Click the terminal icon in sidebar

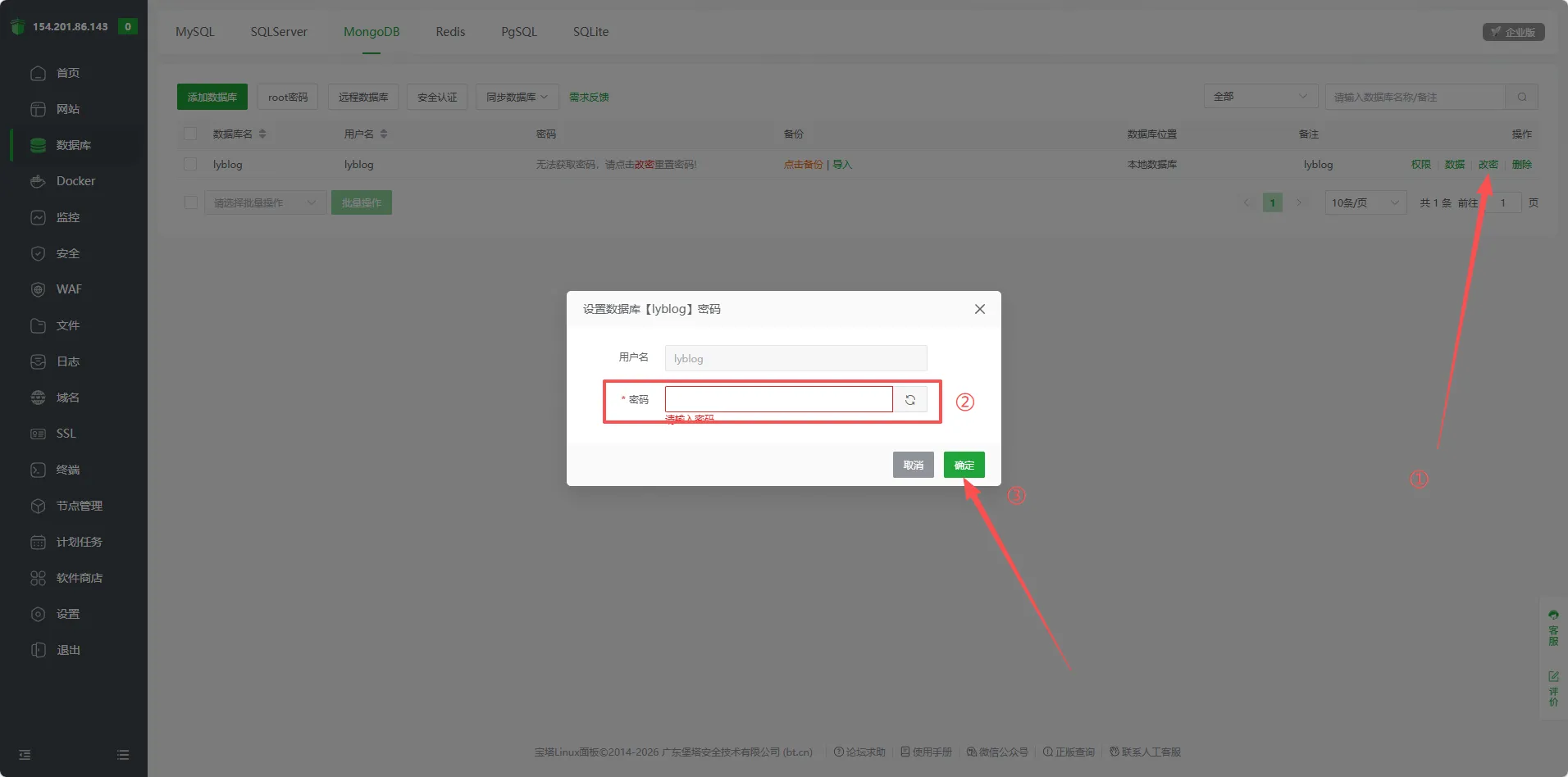[38, 470]
